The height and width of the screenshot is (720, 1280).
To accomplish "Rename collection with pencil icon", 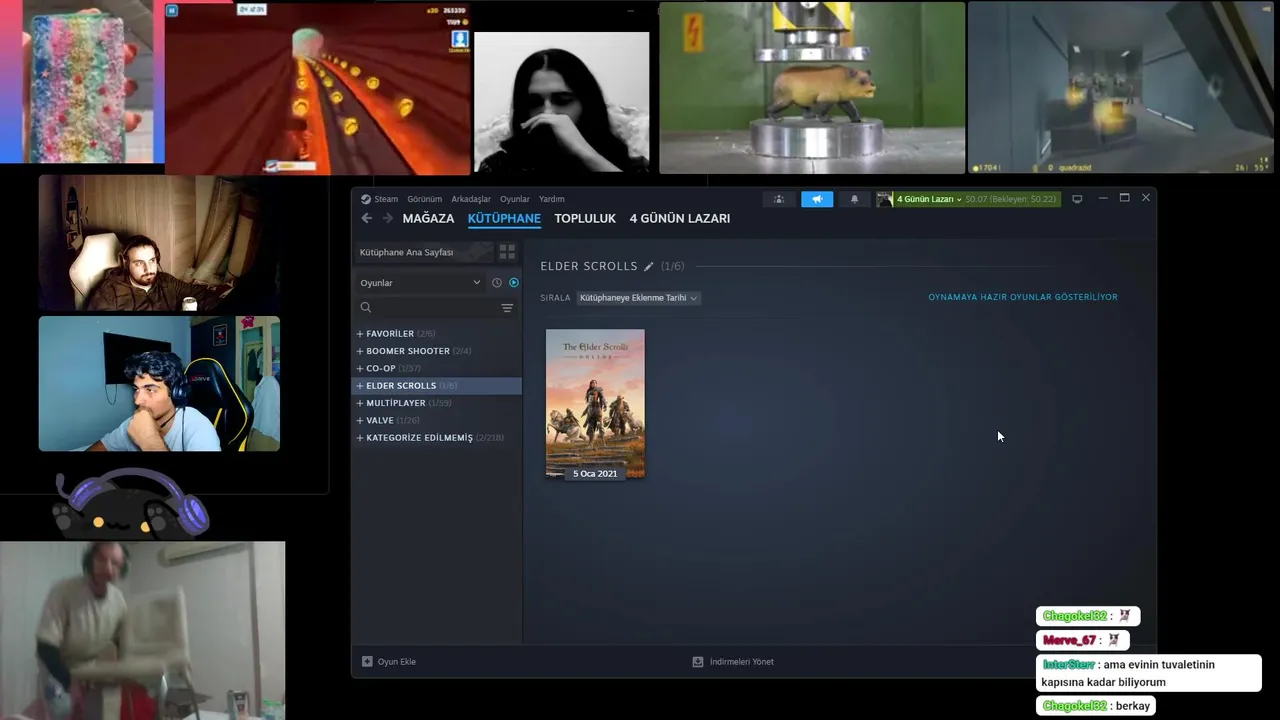I will (x=649, y=266).
